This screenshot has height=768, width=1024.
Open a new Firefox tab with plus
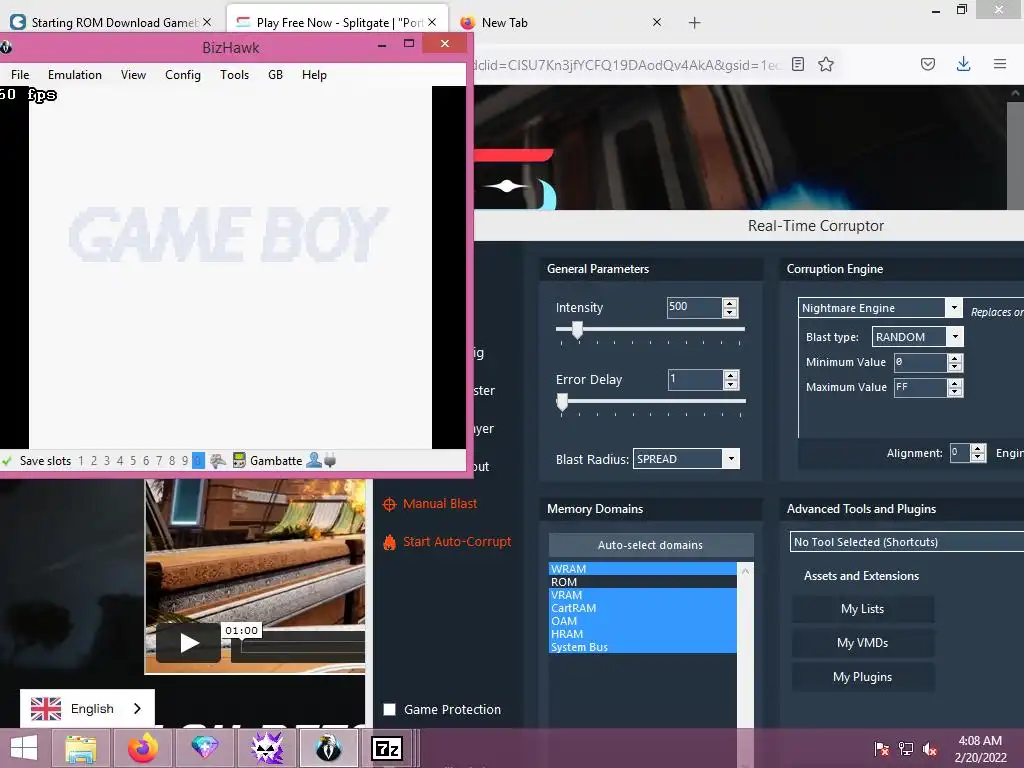pyautogui.click(x=694, y=23)
